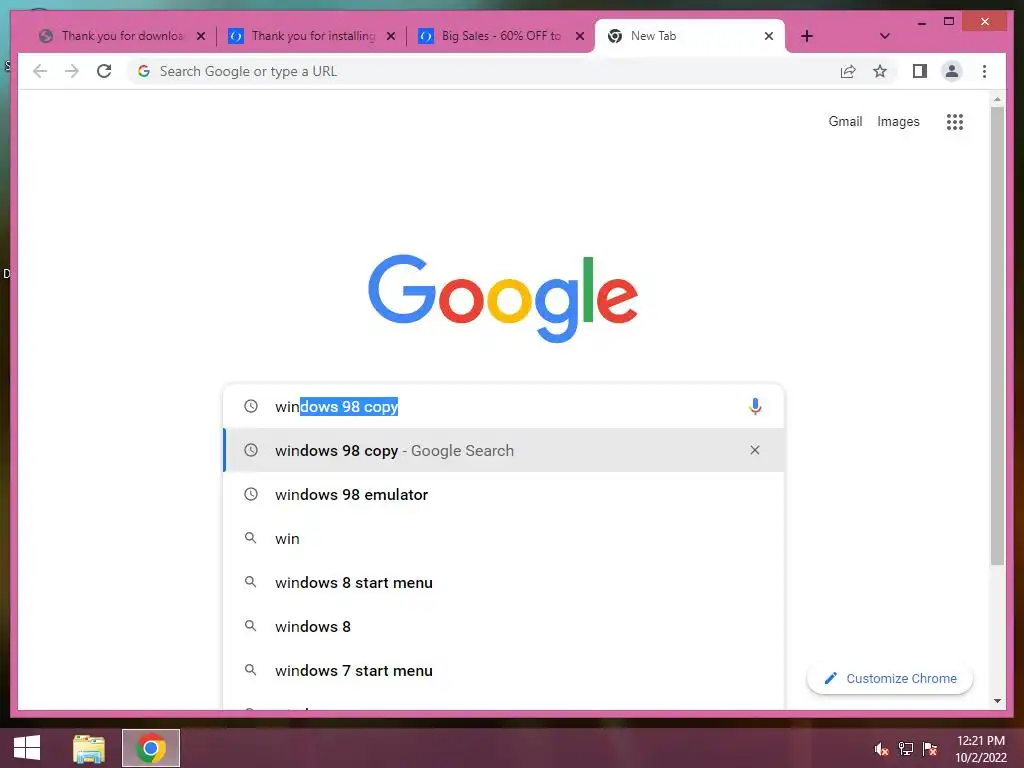Click the page vertical scrollbar thumb
The width and height of the screenshot is (1024, 768).
coord(997,336)
